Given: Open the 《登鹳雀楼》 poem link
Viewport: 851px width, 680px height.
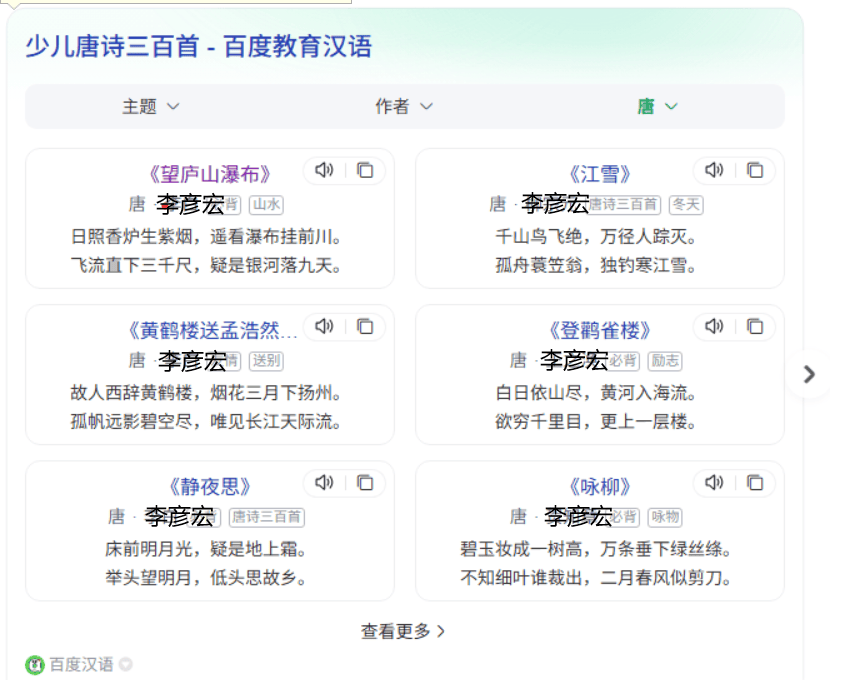Looking at the screenshot, I should click(600, 331).
